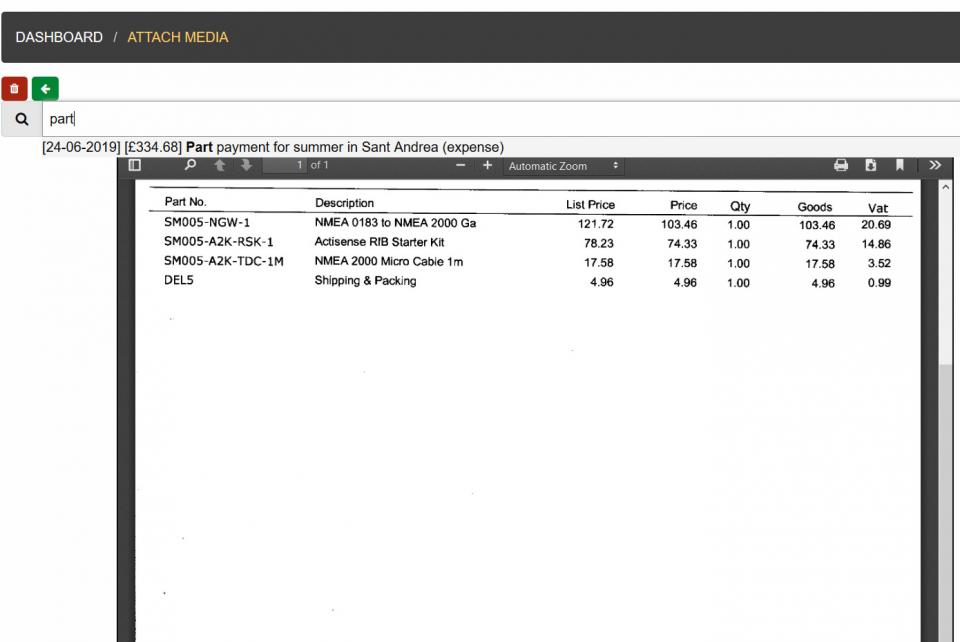960x642 pixels.
Task: Expand the PDF tools overflow menu
Action: [x=935, y=166]
